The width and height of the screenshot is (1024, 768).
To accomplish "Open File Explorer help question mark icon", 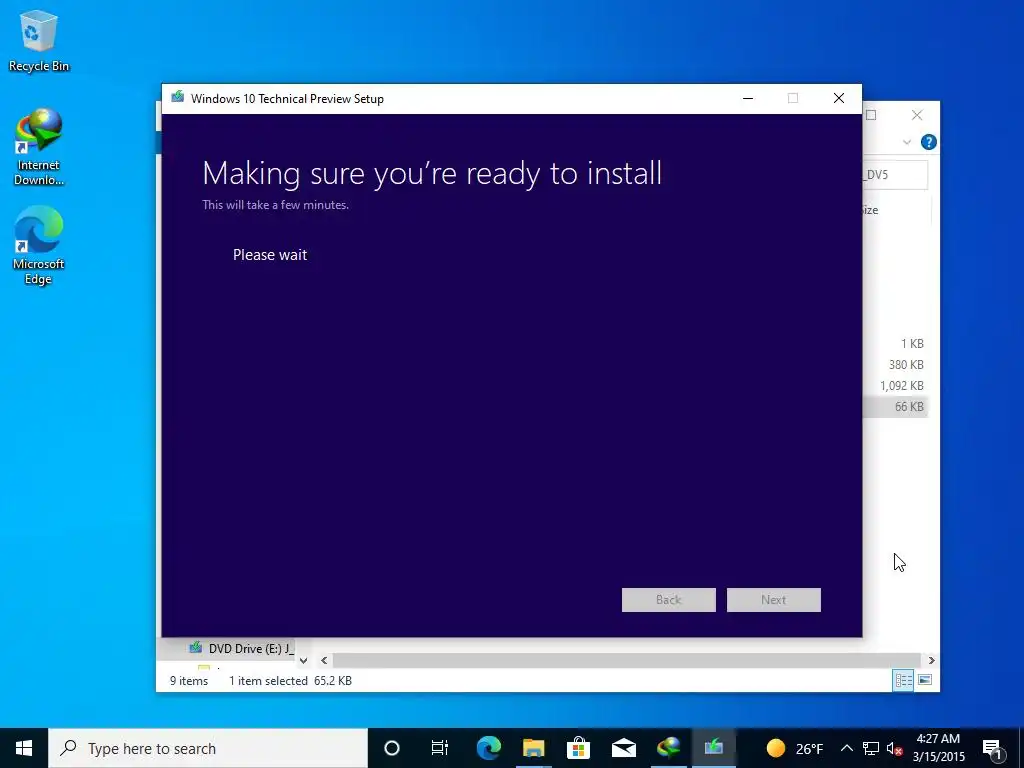I will [929, 142].
